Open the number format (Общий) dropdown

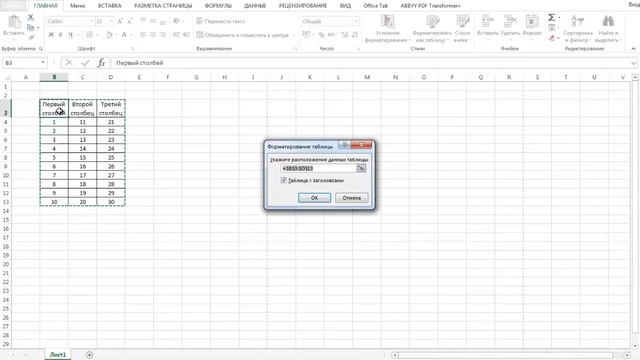point(356,21)
